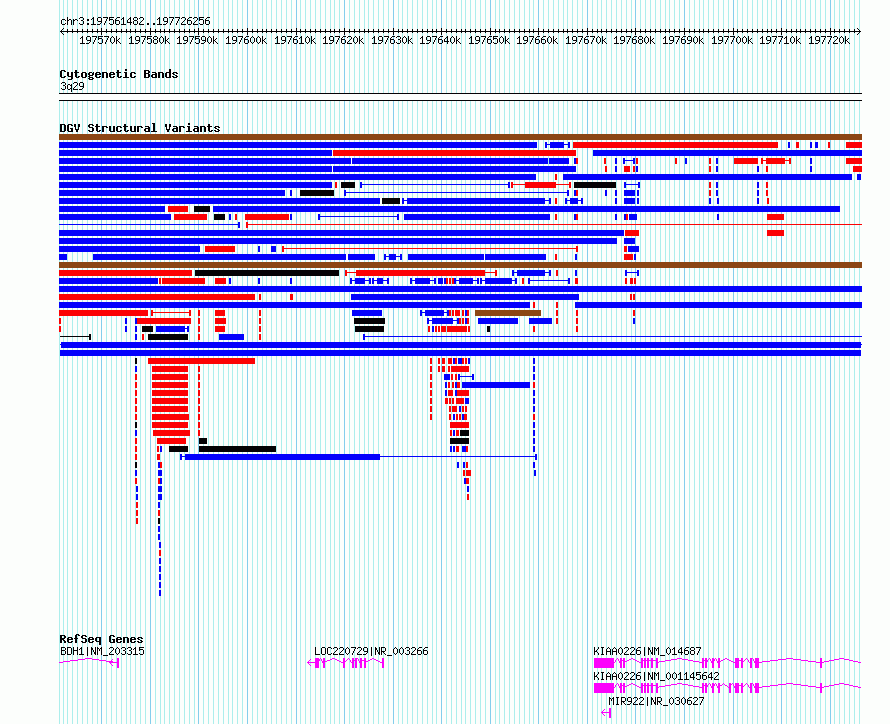Click the 197650k ruler tick label
Screen dimensions: 890x724
tap(489, 40)
